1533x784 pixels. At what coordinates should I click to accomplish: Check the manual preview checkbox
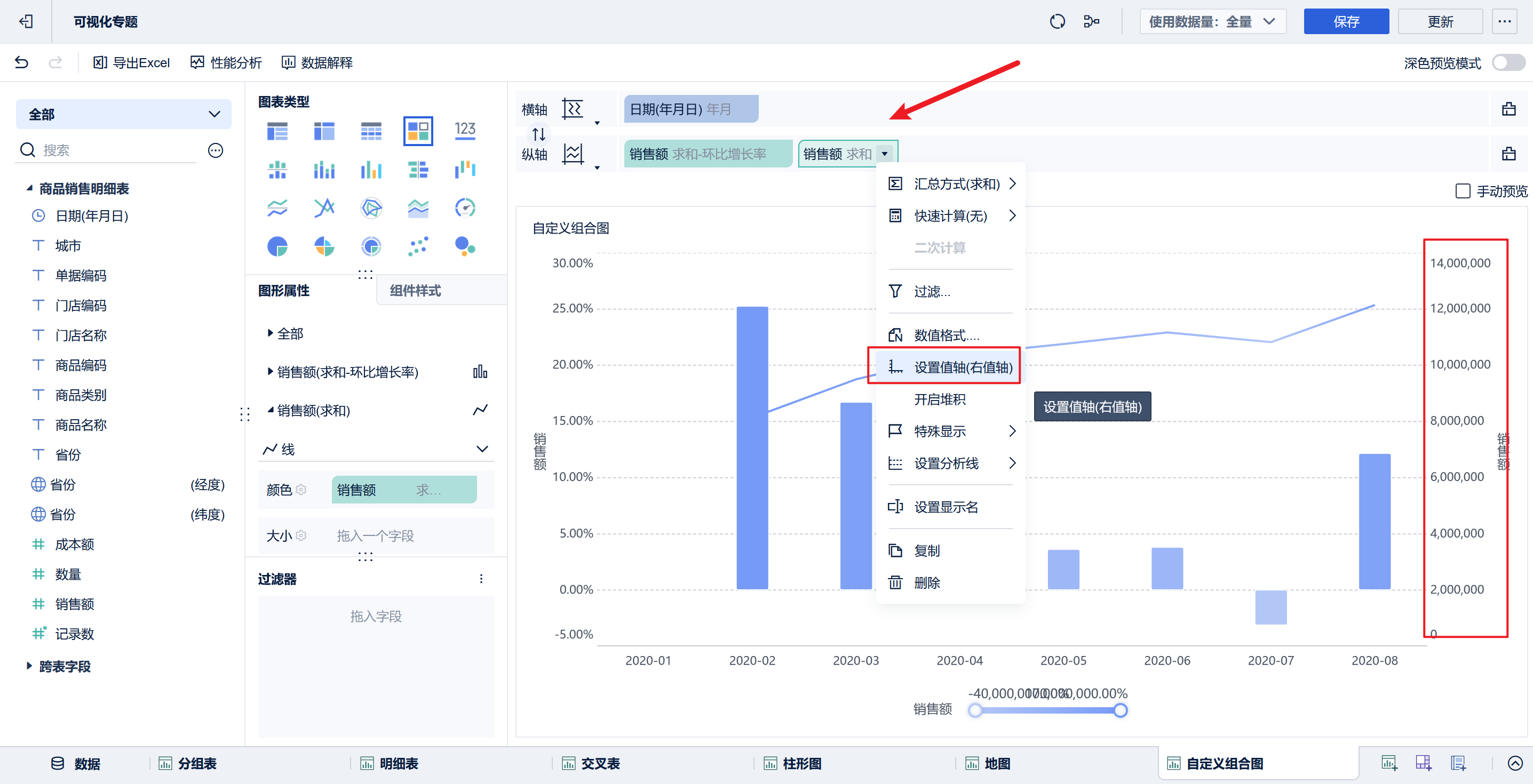coord(1462,191)
